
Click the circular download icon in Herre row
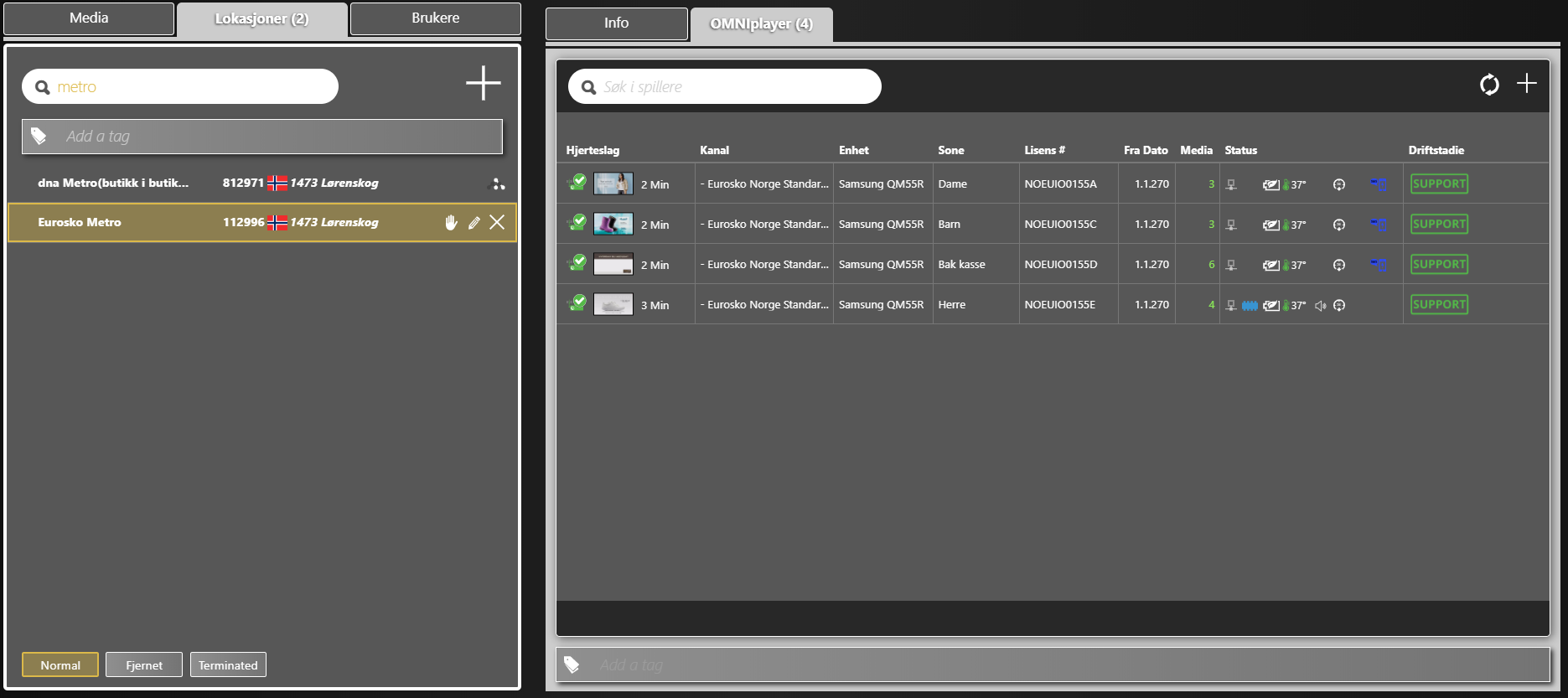1339,305
